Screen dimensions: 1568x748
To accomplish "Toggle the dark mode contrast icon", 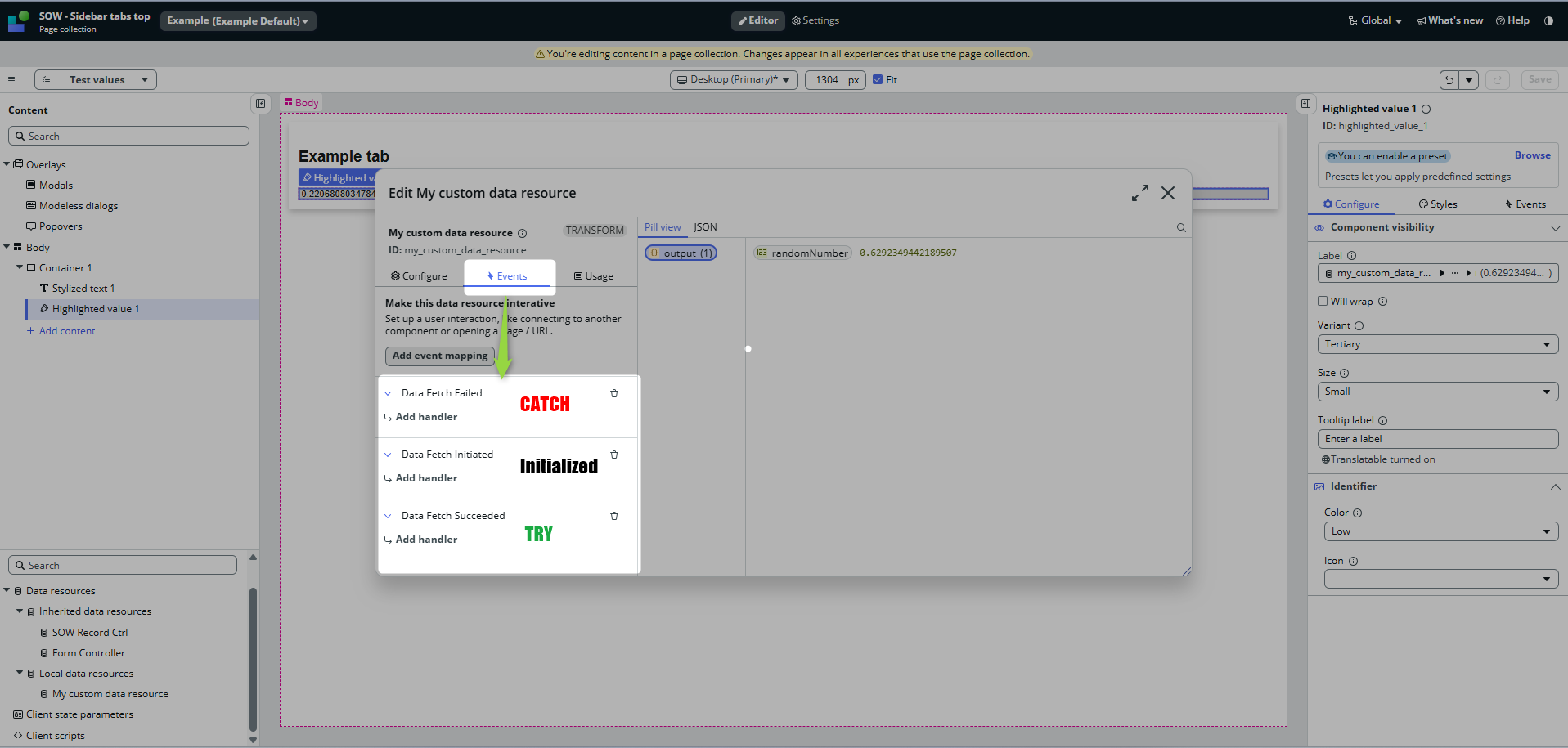I will coord(1548,20).
